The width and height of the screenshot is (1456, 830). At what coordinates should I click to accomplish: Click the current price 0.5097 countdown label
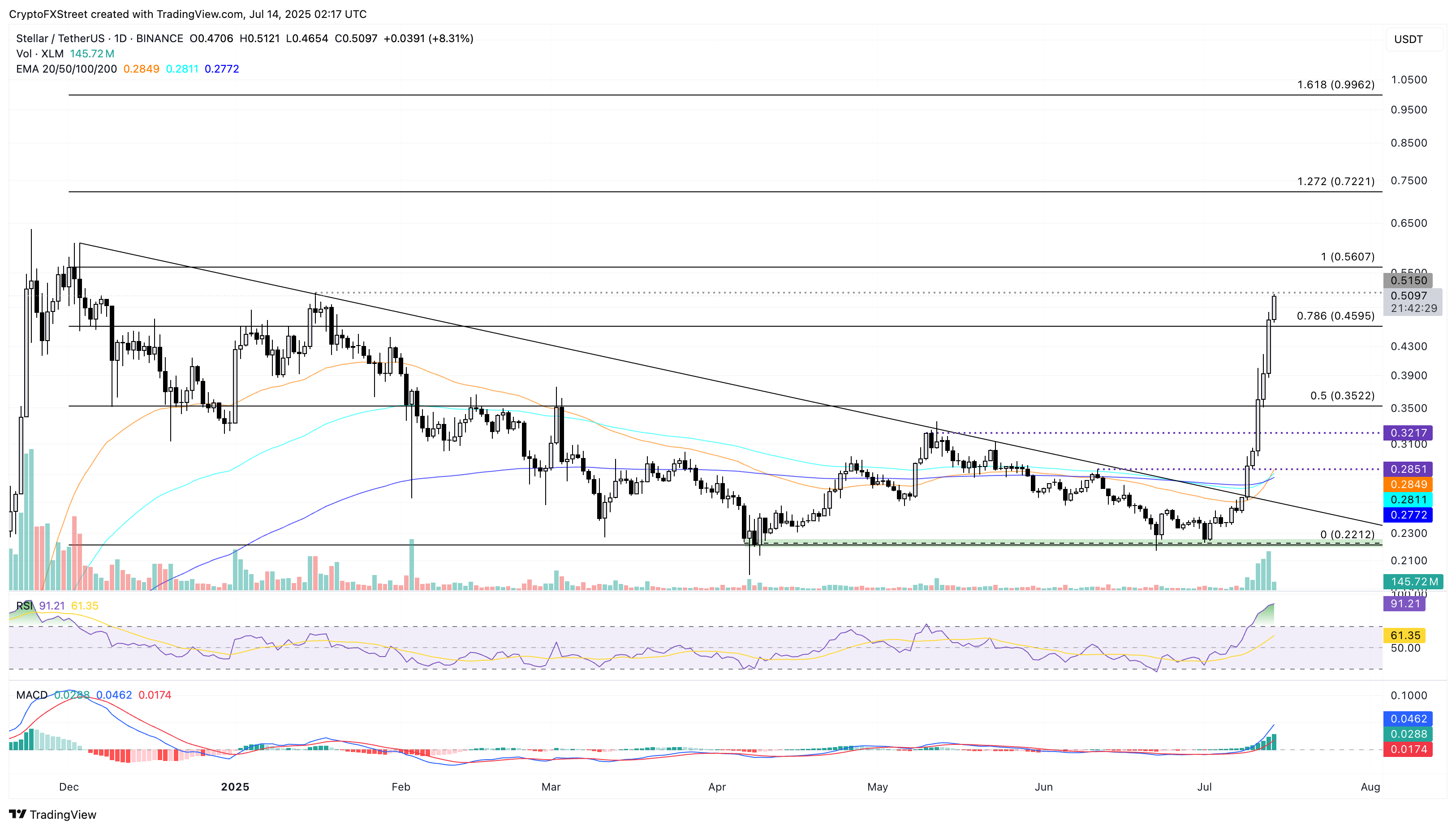pyautogui.click(x=1413, y=302)
